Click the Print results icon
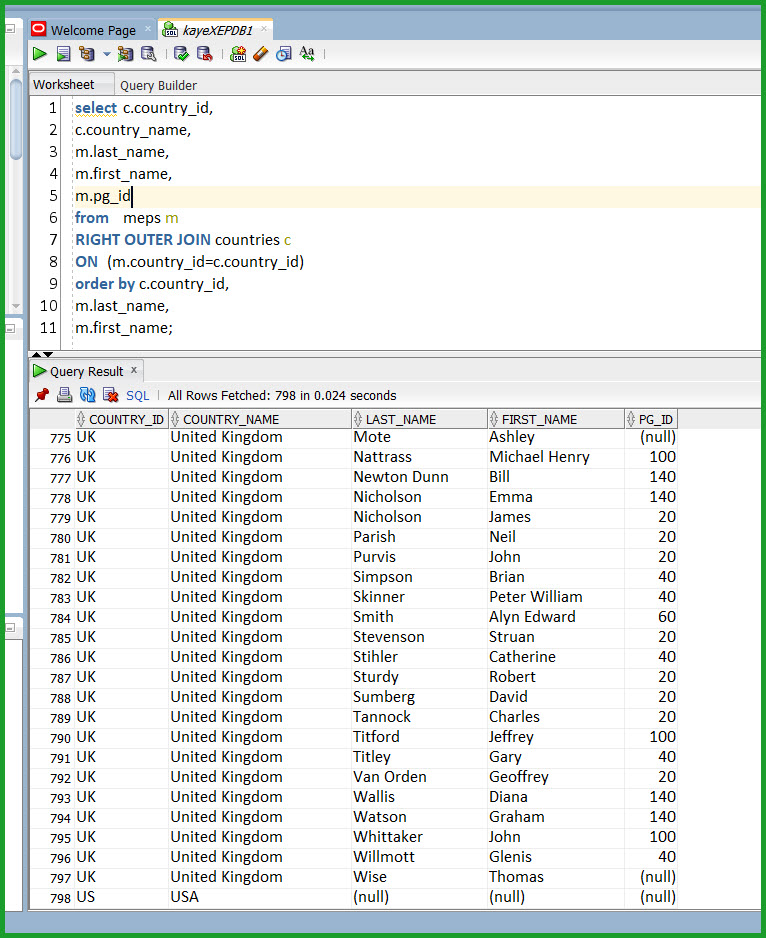The image size is (766, 938). click(64, 395)
